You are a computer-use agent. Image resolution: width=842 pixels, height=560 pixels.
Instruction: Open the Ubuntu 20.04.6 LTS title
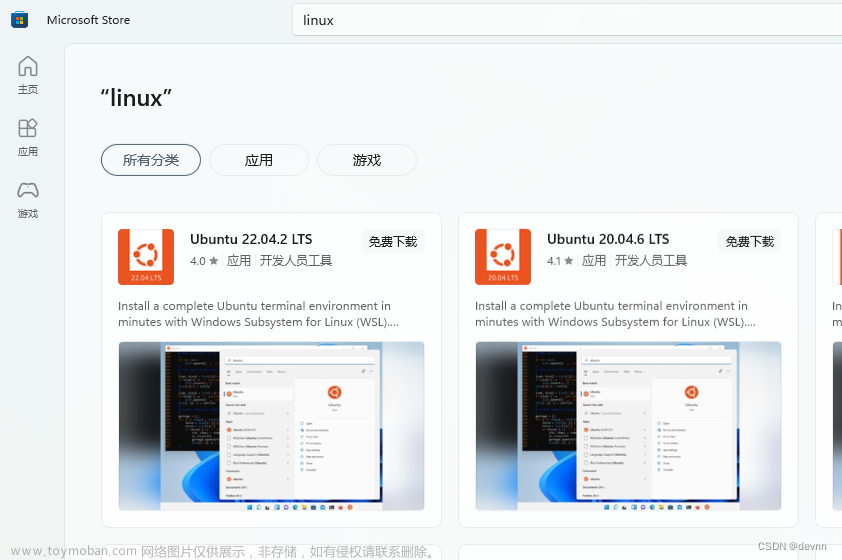(608, 239)
